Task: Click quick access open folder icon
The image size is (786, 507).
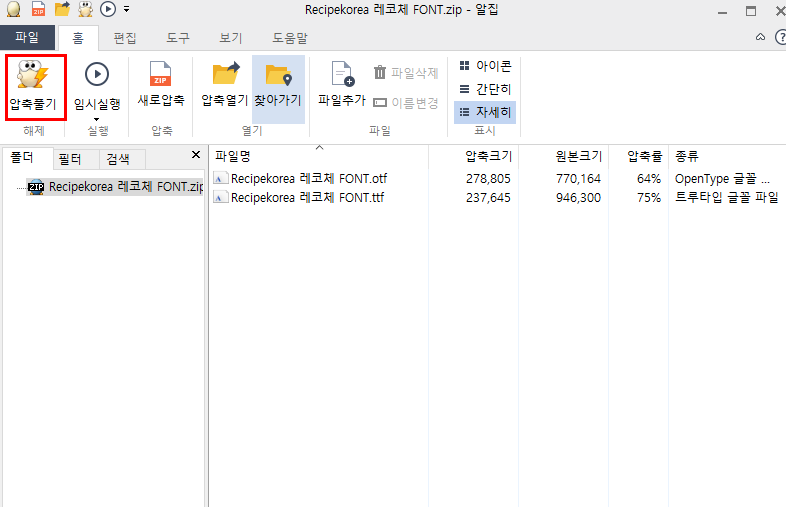Action: pos(63,9)
